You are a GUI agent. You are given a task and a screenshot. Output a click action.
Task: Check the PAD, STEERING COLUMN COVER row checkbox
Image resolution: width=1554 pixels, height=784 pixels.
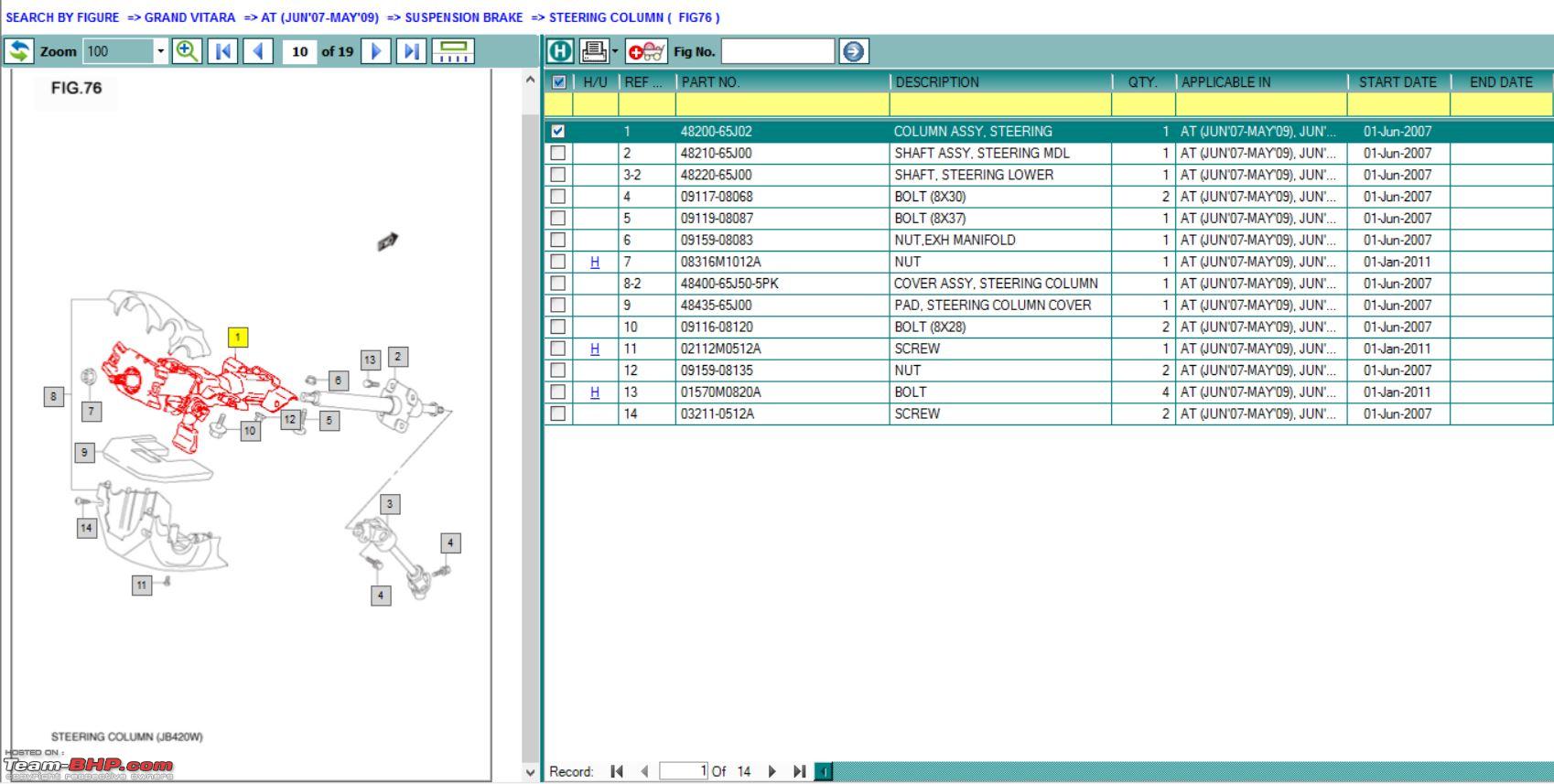click(558, 305)
